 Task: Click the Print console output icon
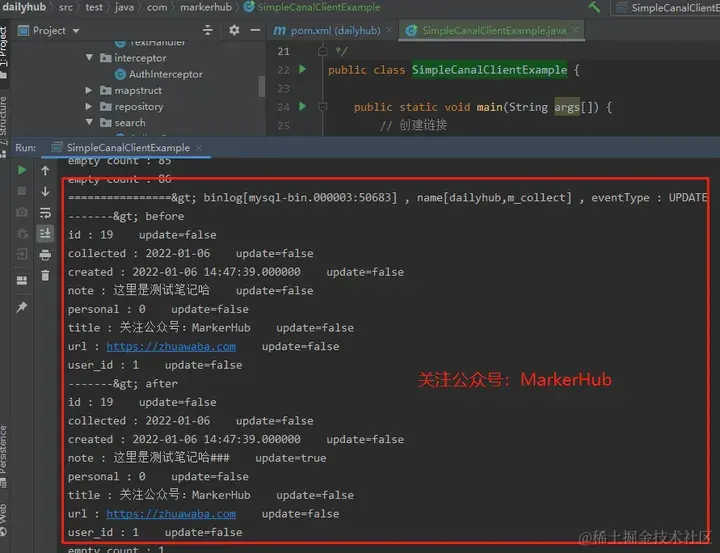coord(45,255)
